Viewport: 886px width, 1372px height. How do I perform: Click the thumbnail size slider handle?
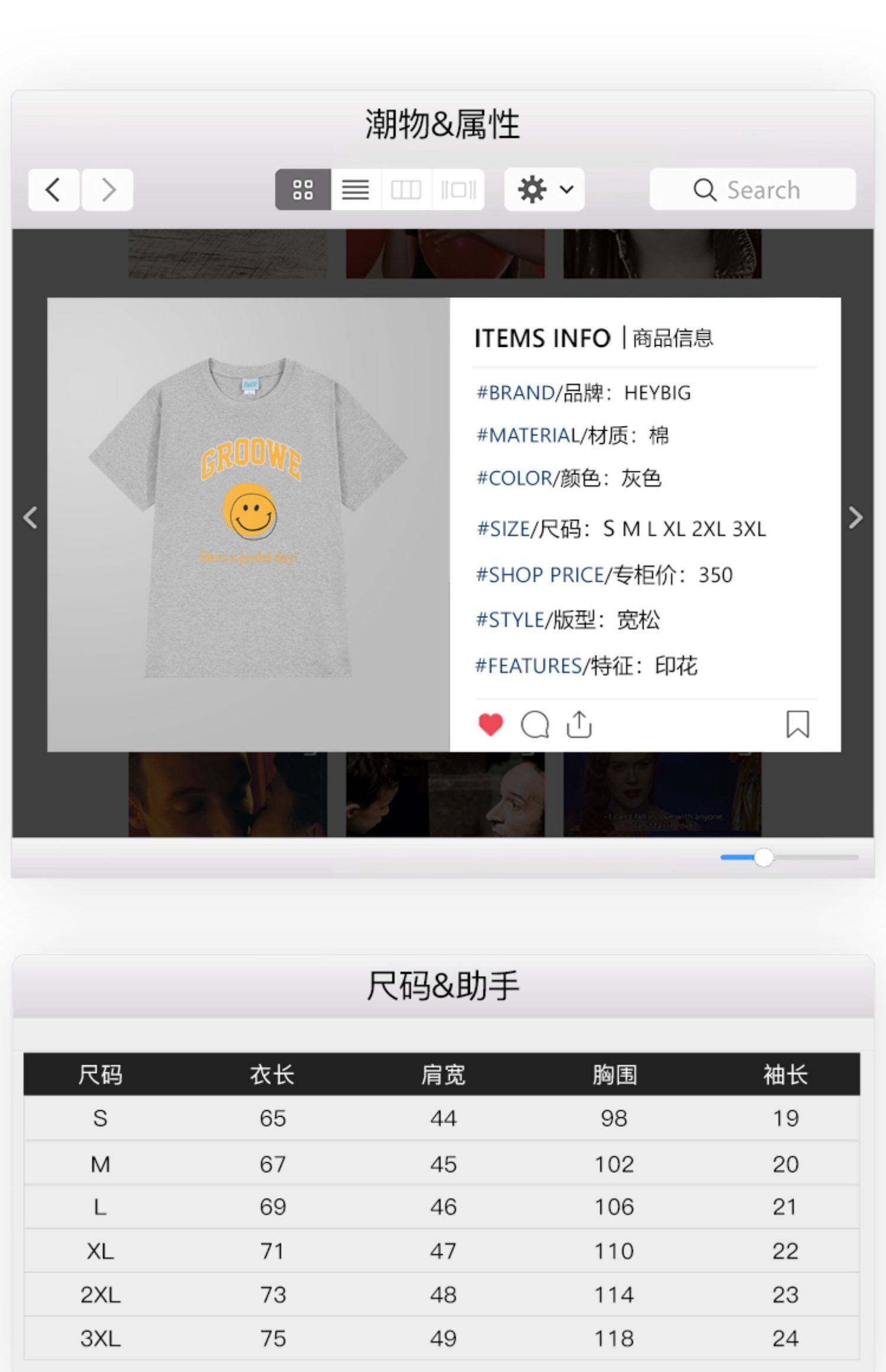click(764, 857)
